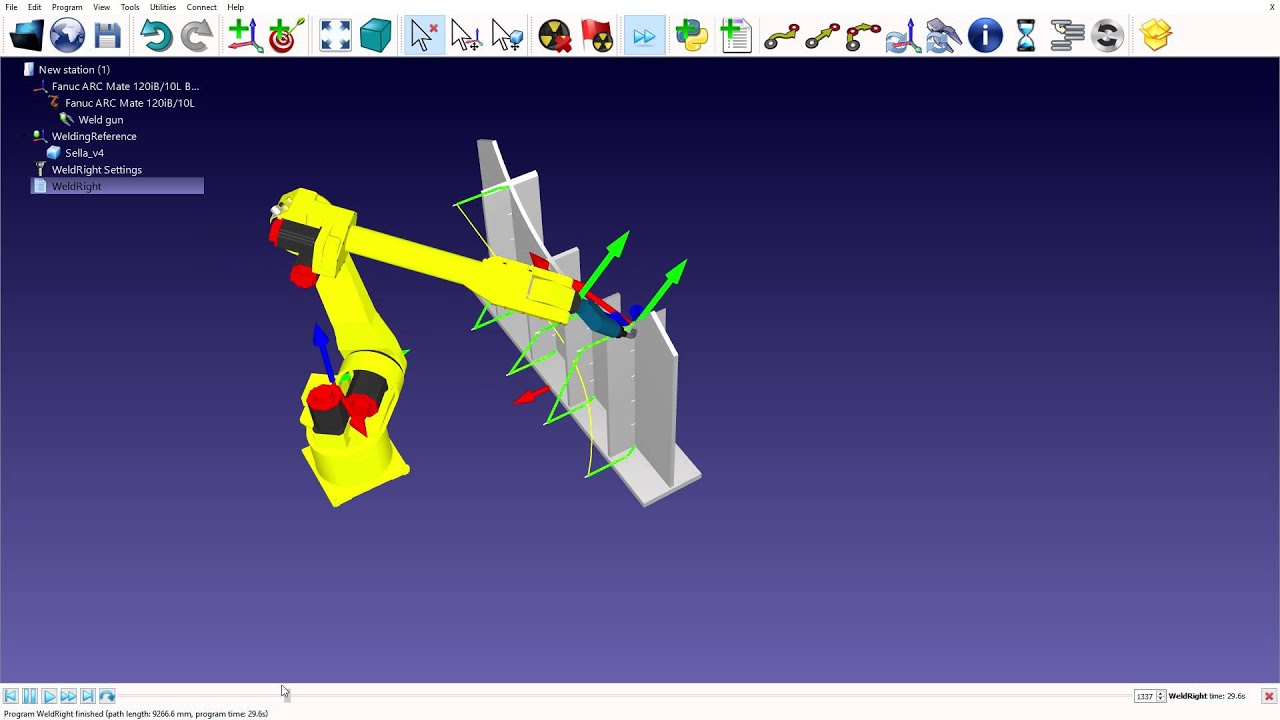
Task: Play the simulation
Action: [49, 696]
